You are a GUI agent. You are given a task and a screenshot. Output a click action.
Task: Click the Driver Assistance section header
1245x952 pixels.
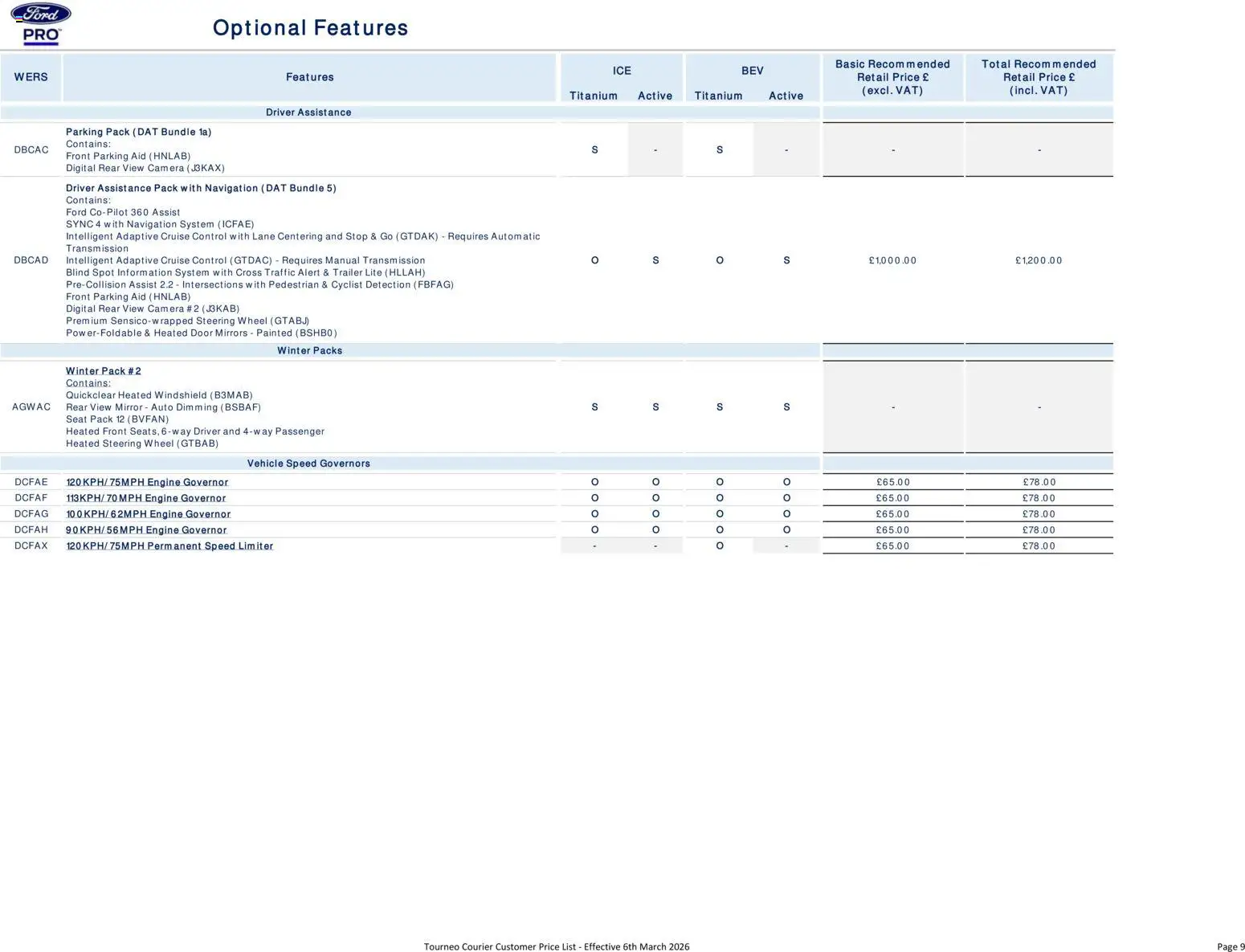pyautogui.click(x=308, y=112)
